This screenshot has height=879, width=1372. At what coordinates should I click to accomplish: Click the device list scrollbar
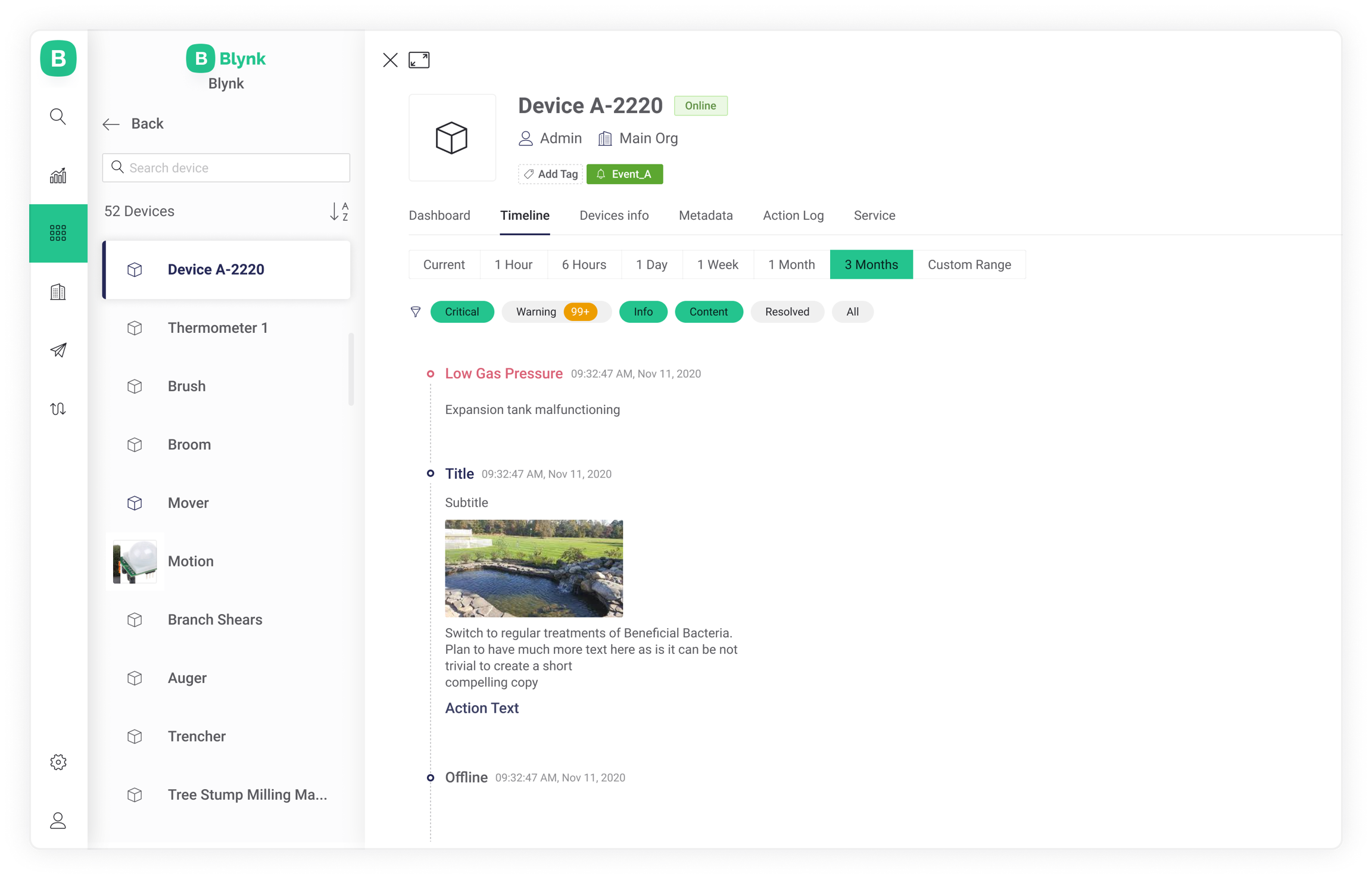351,369
